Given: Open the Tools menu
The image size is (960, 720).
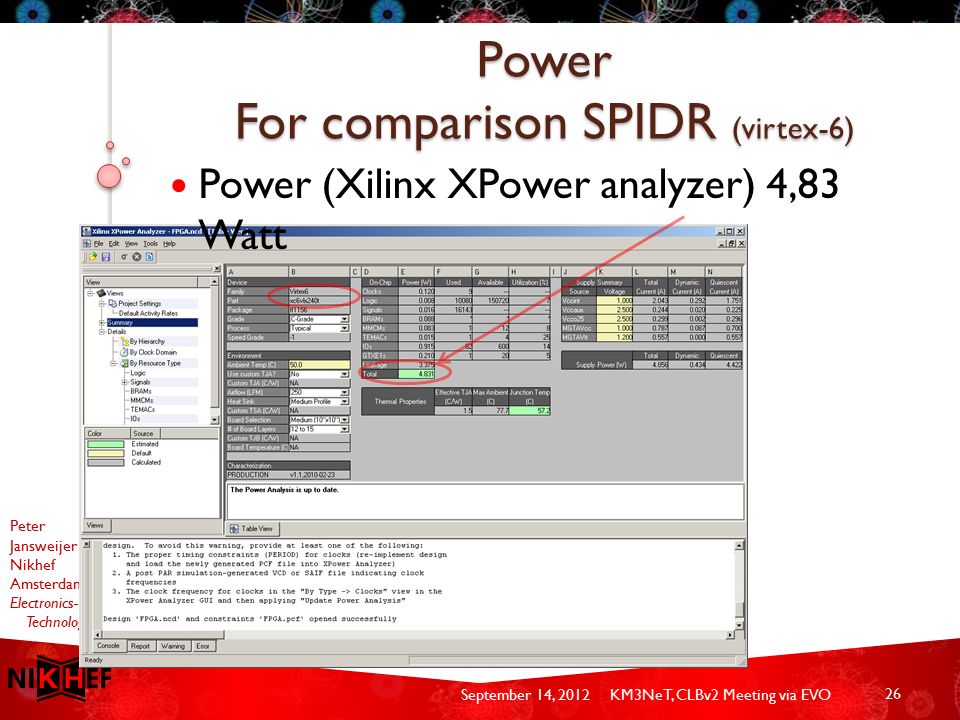Looking at the screenshot, I should 151,244.
